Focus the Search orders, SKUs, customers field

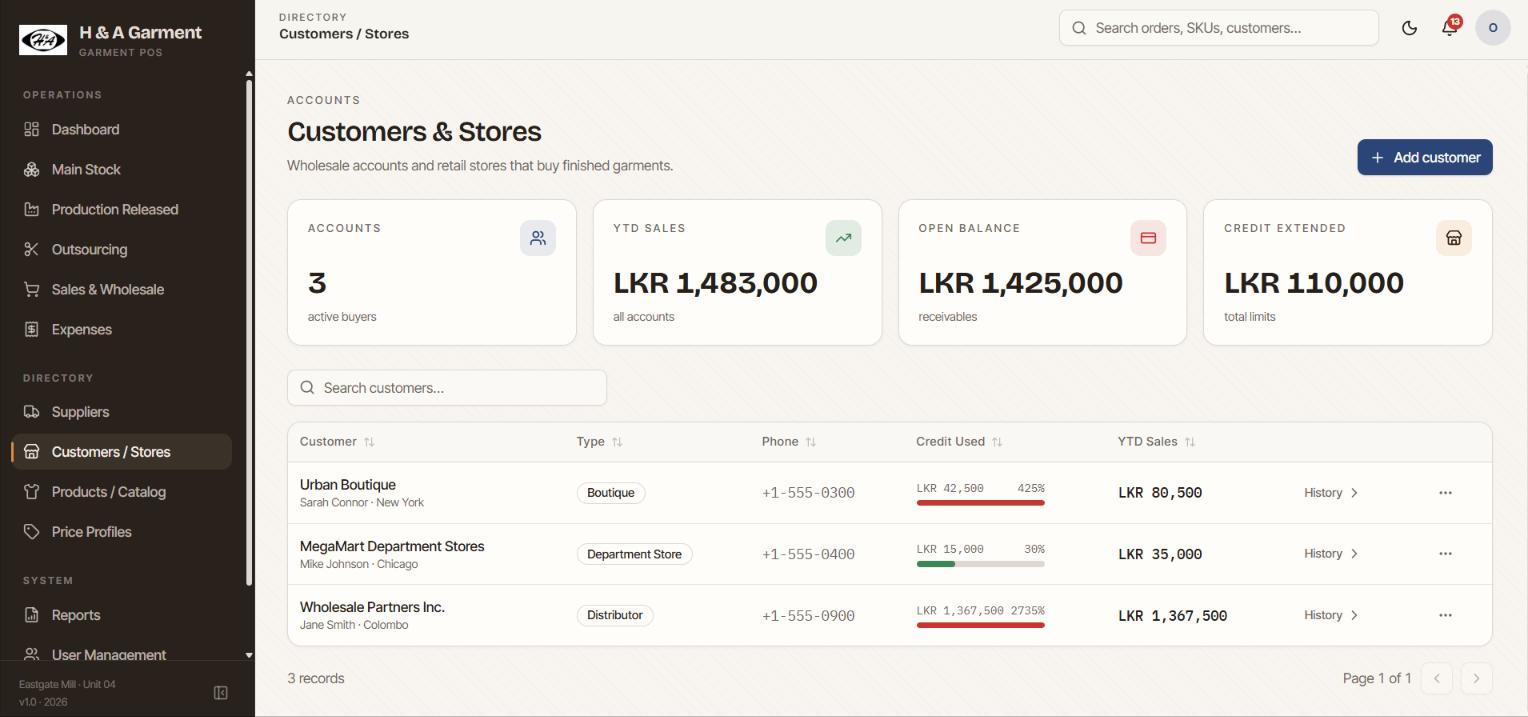click(x=1218, y=28)
